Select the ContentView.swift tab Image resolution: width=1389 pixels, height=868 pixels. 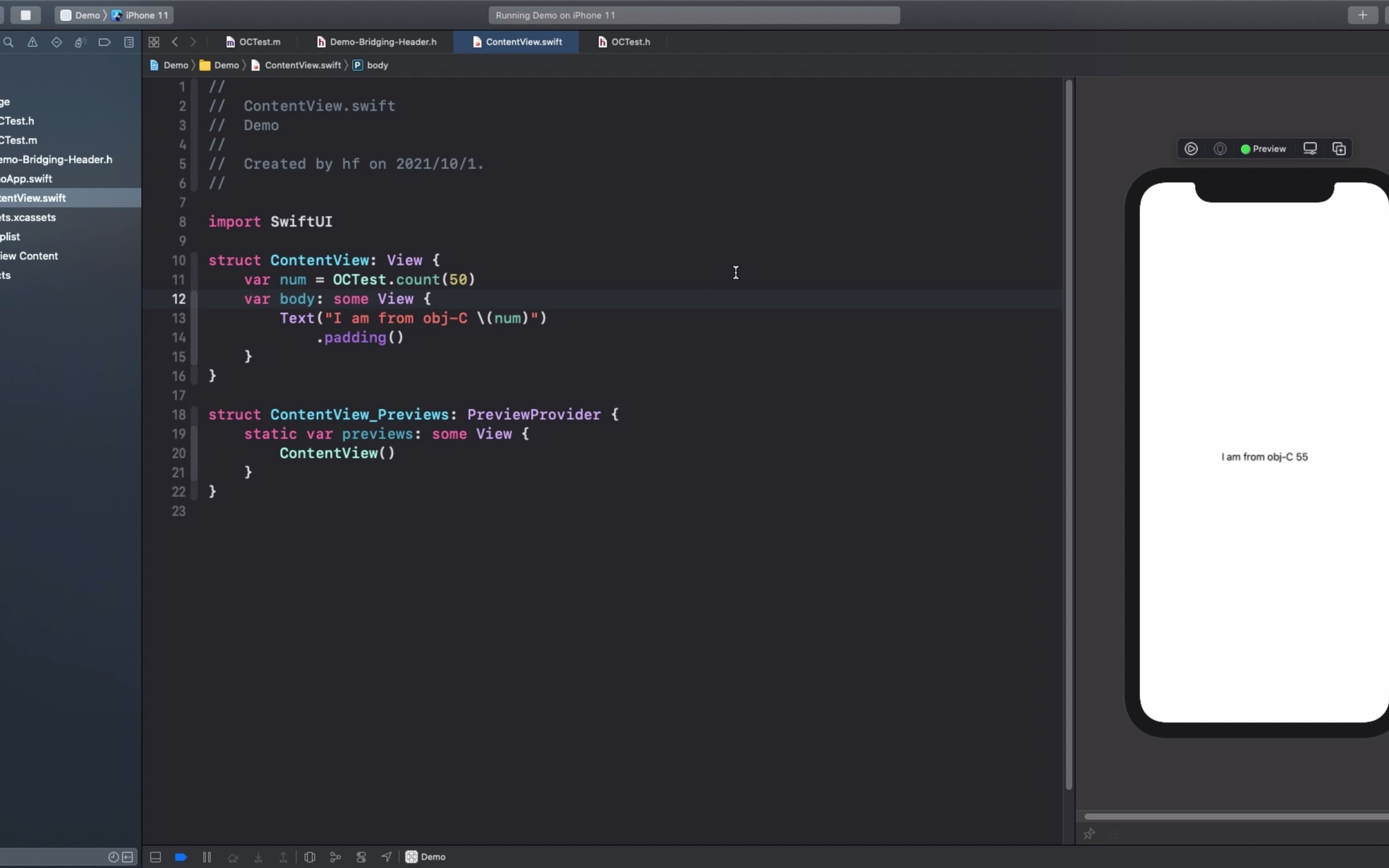[x=516, y=42]
